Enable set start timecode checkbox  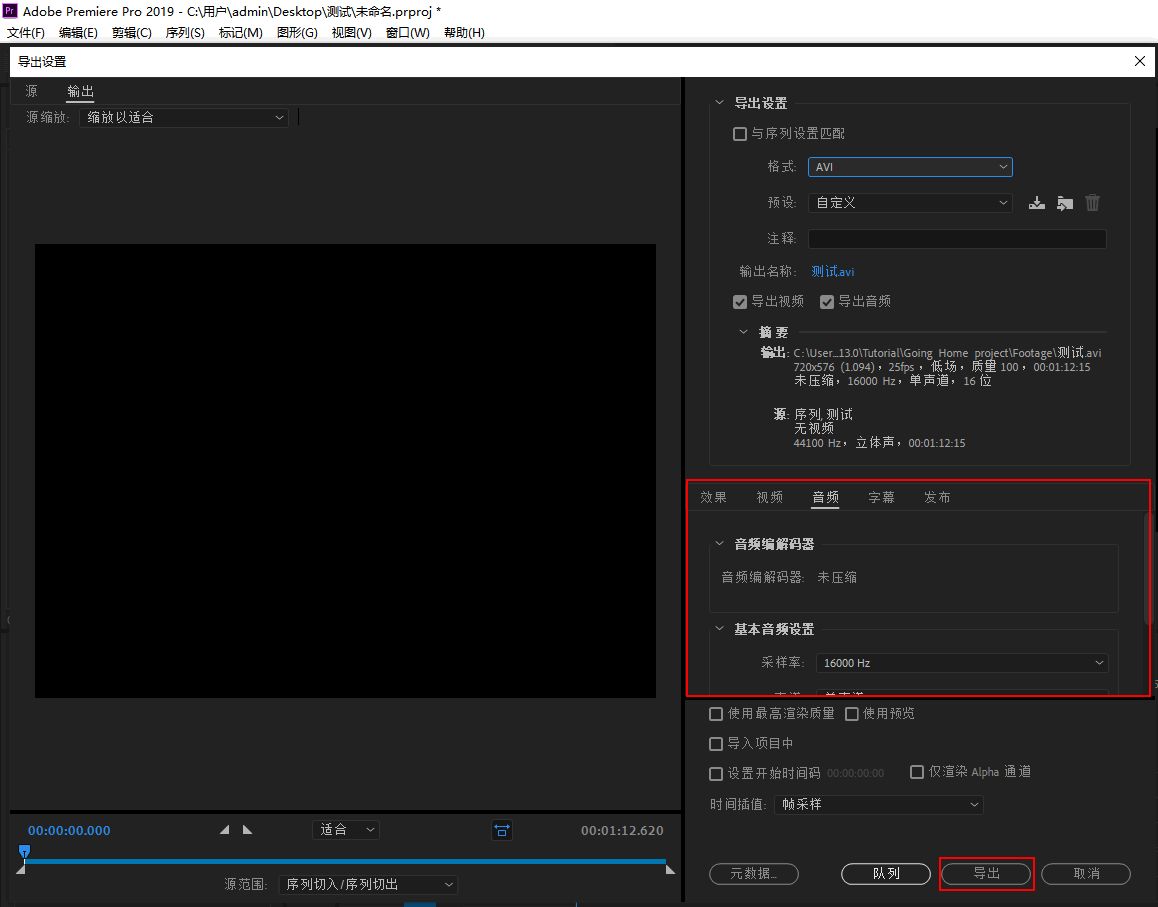click(716, 773)
